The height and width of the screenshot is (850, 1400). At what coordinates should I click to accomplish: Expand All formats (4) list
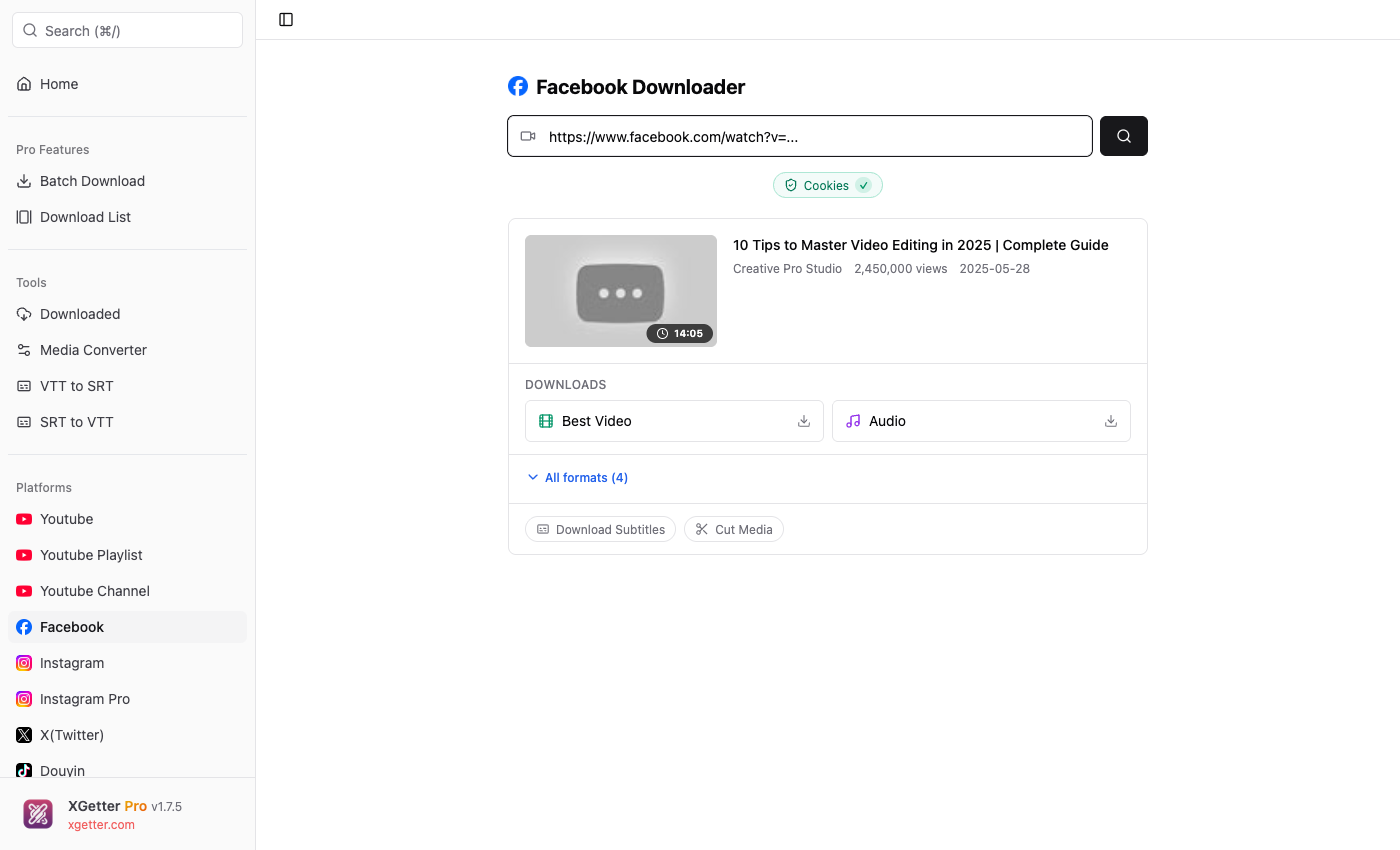point(577,478)
